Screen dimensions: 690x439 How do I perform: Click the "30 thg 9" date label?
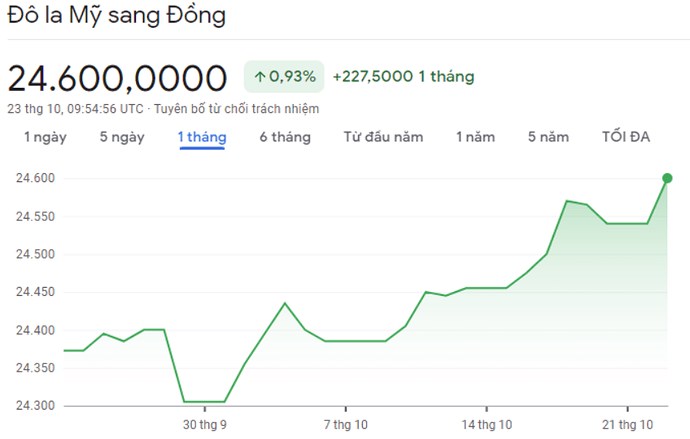[x=205, y=425]
